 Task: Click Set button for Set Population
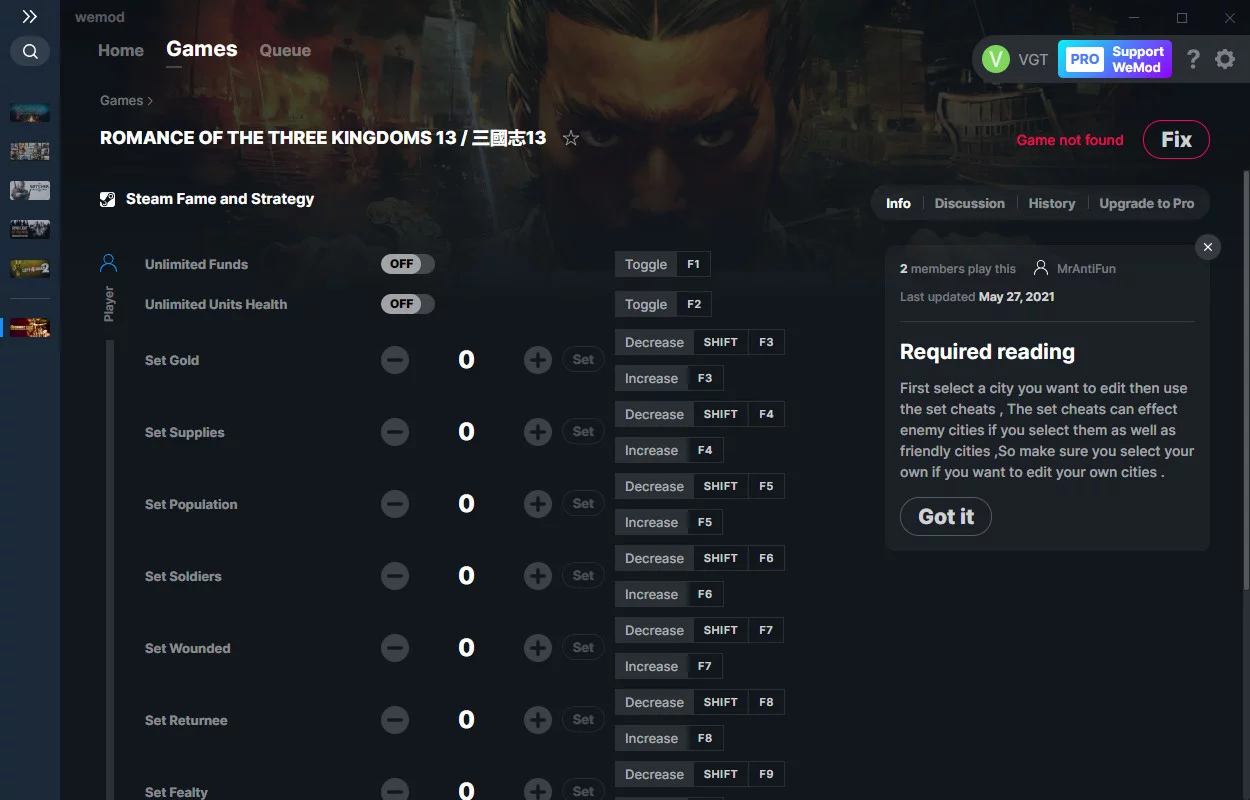click(583, 504)
